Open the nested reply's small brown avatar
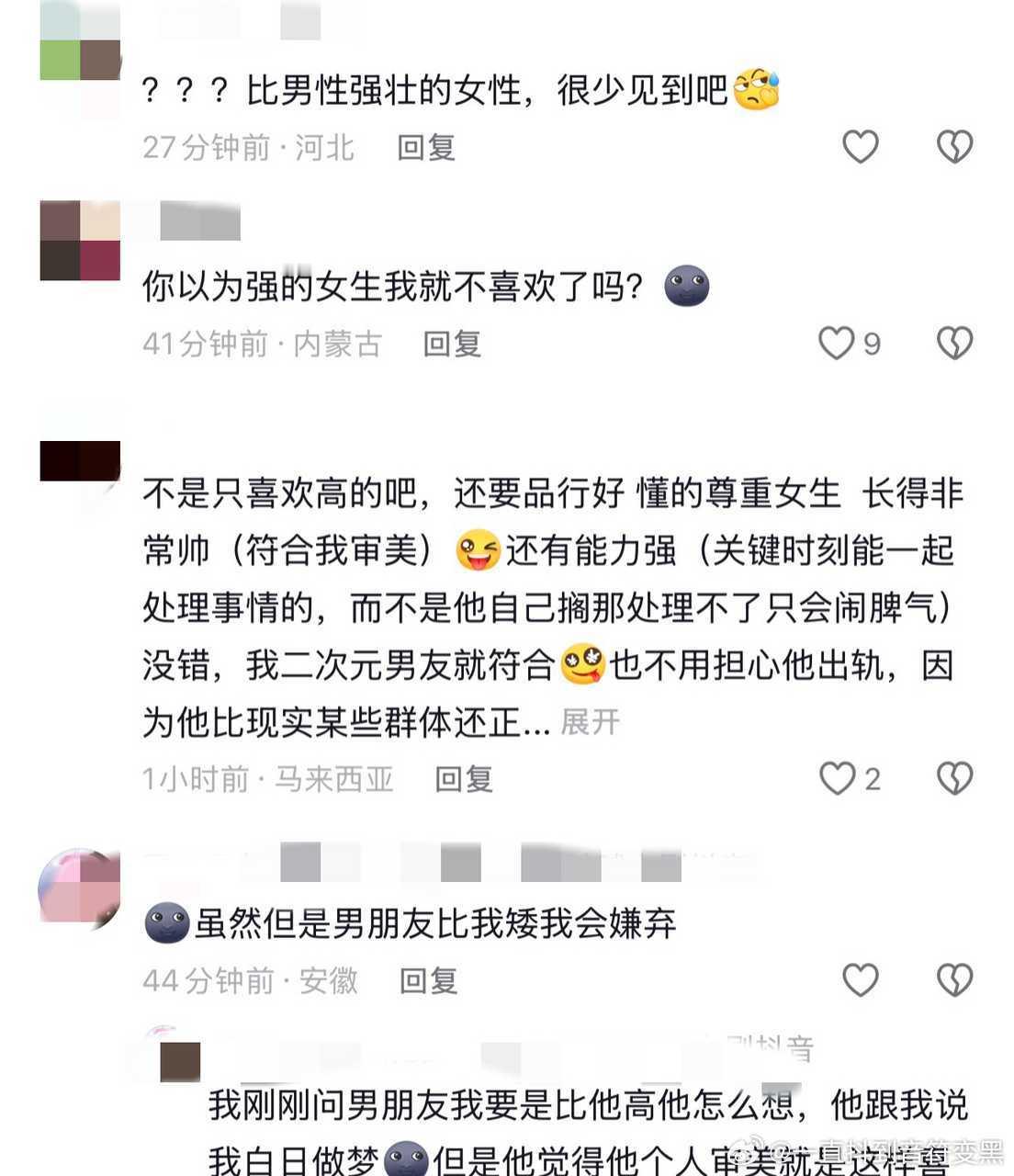Image resolution: width=1014 pixels, height=1176 pixels. pos(180,1062)
